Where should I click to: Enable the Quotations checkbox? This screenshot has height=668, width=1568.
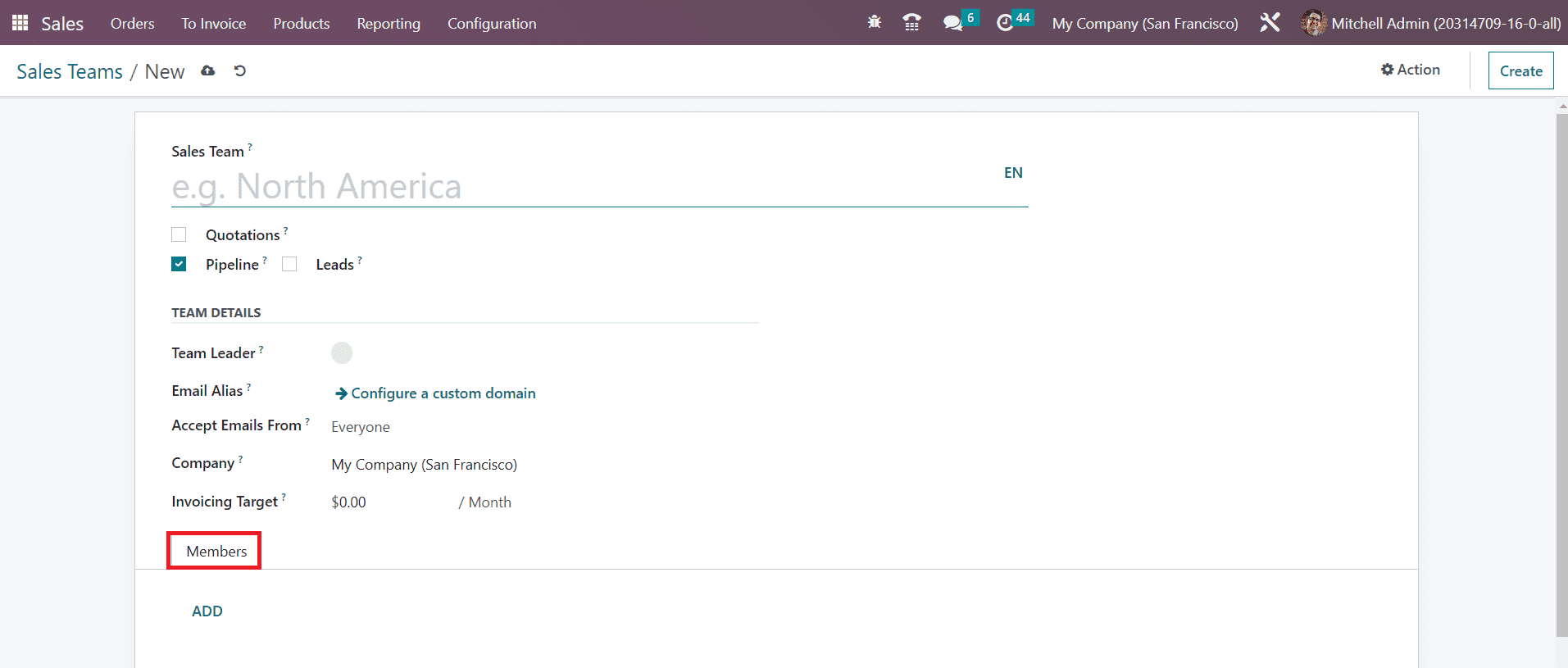click(x=179, y=235)
